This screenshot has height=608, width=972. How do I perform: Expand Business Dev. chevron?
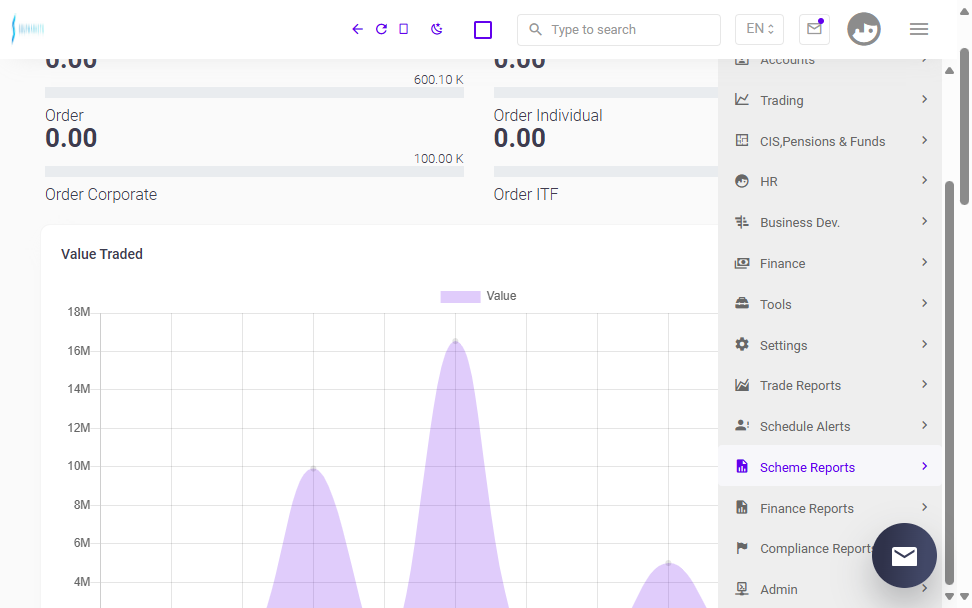click(924, 221)
